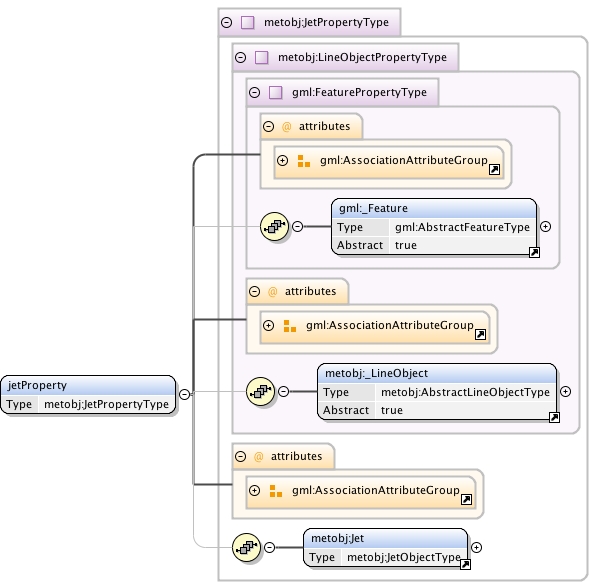
Task: Click the reference arrow icon on metobj:Jet box
Action: [465, 564]
